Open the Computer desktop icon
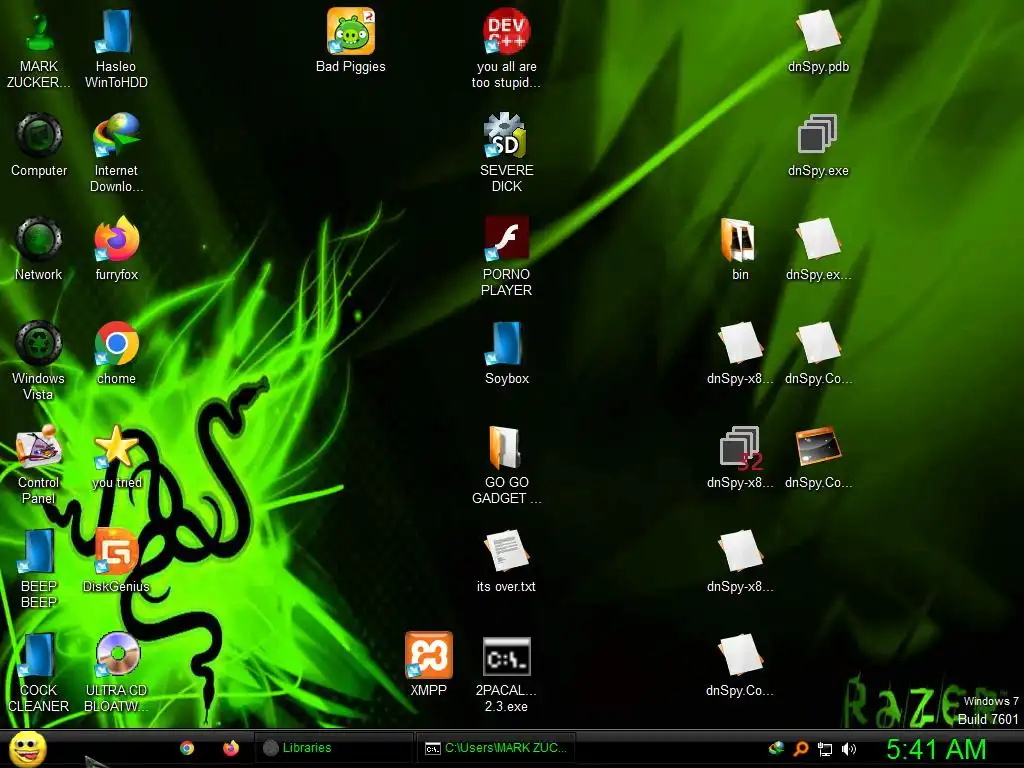This screenshot has height=768, width=1024. pos(39,145)
